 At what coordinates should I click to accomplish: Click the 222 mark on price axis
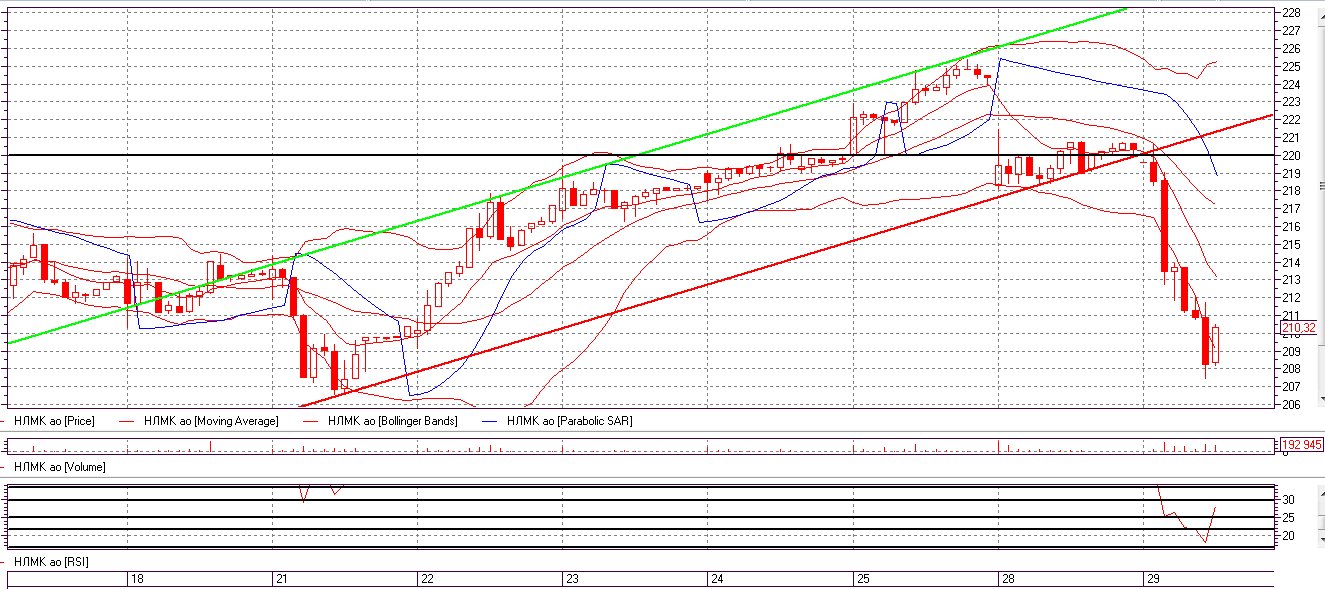pos(1291,120)
